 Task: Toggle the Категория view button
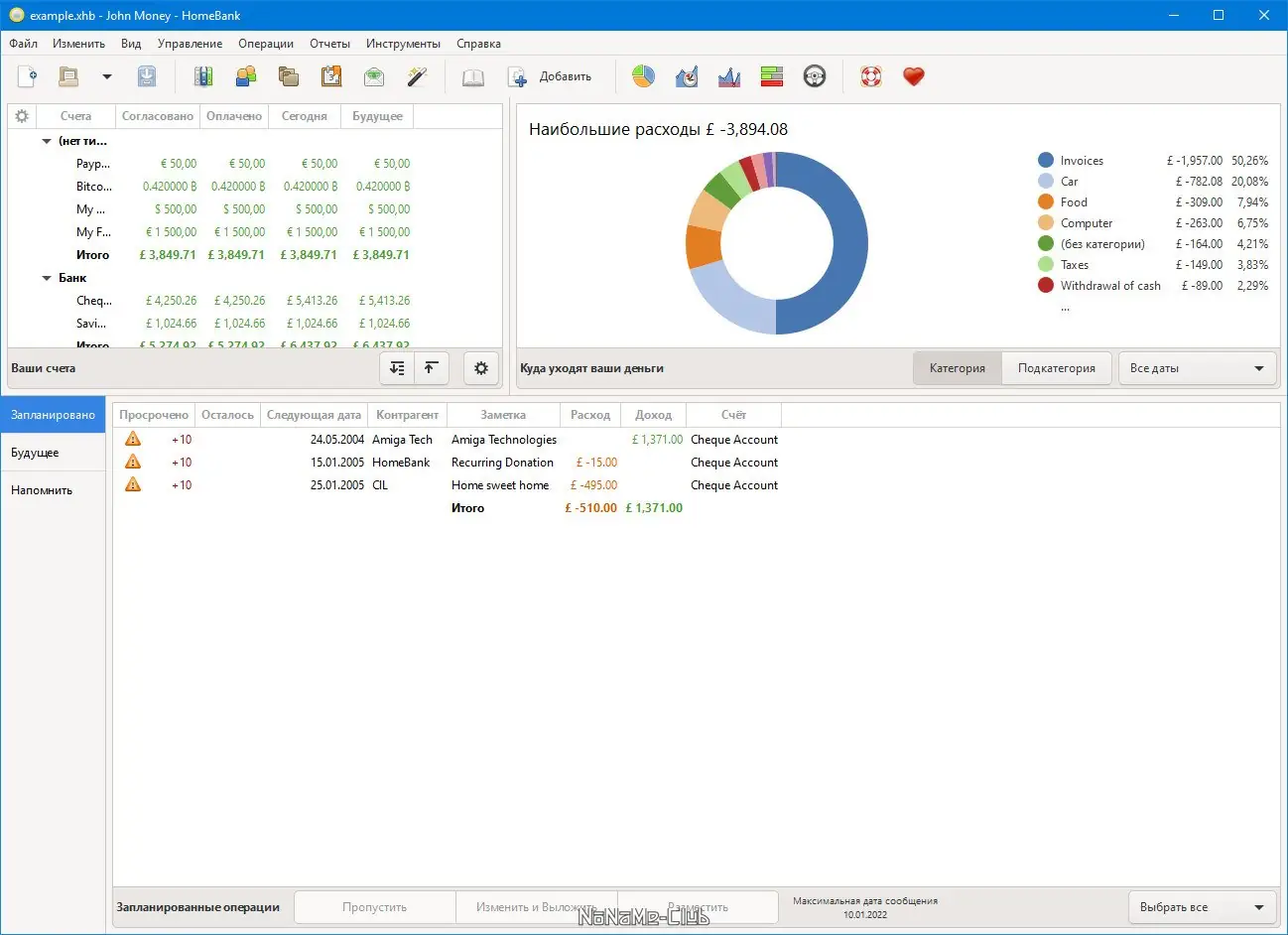point(957,368)
